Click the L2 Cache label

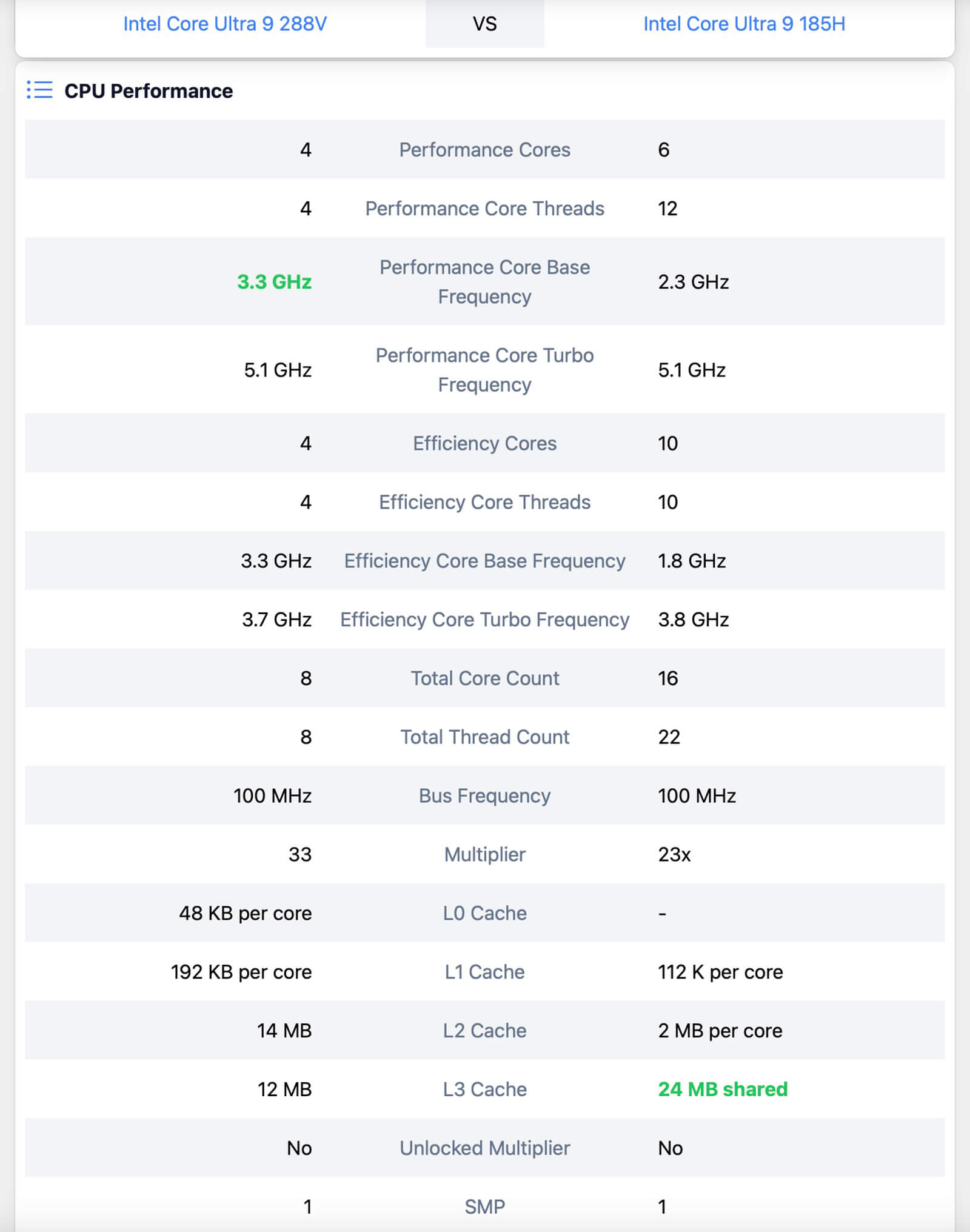pyautogui.click(x=484, y=1031)
